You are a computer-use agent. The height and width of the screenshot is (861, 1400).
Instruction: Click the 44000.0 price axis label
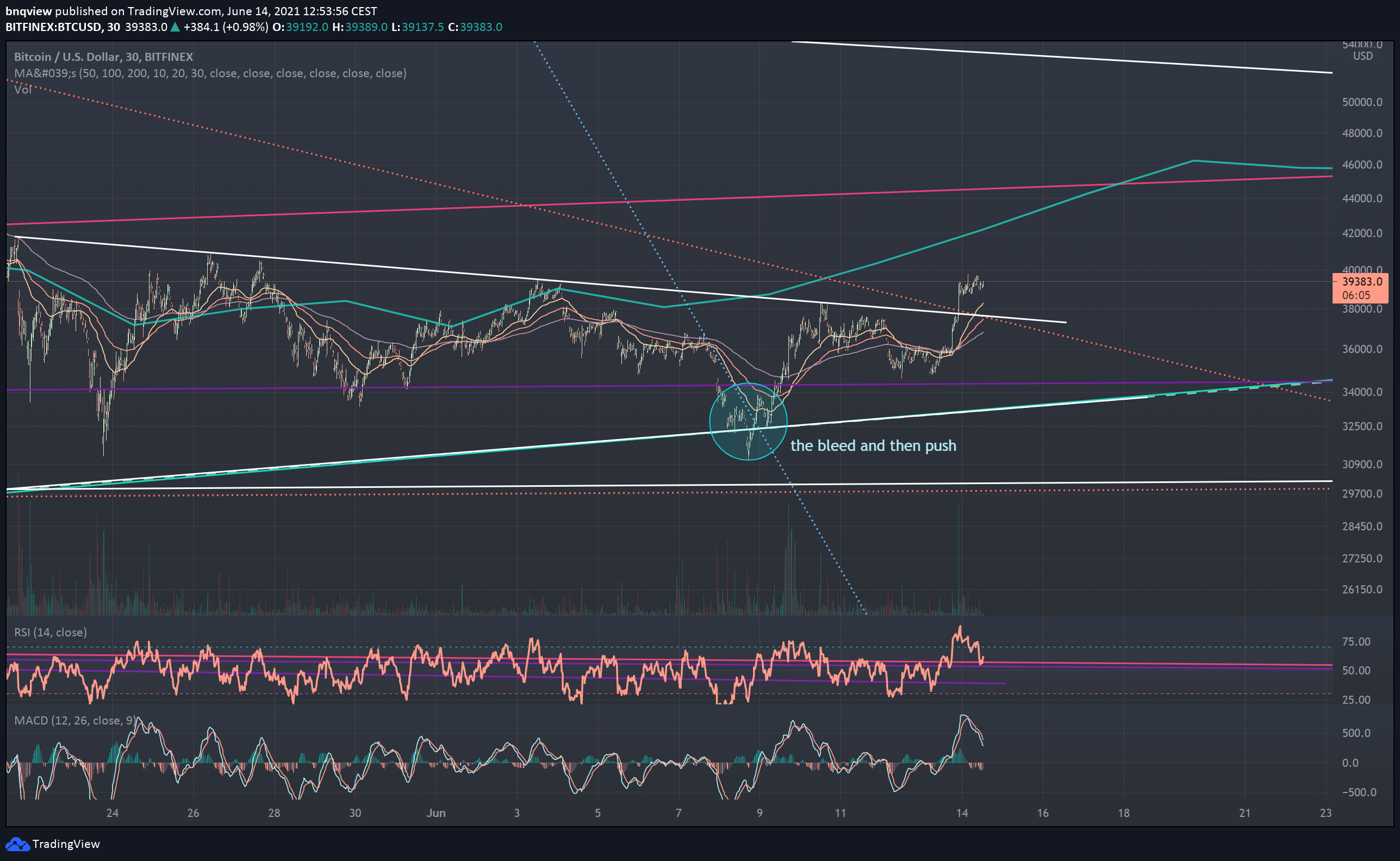[x=1362, y=198]
